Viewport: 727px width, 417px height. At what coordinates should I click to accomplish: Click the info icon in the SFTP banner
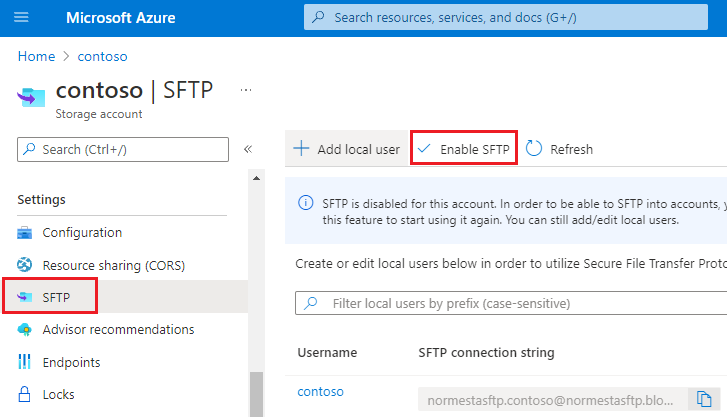pos(306,203)
